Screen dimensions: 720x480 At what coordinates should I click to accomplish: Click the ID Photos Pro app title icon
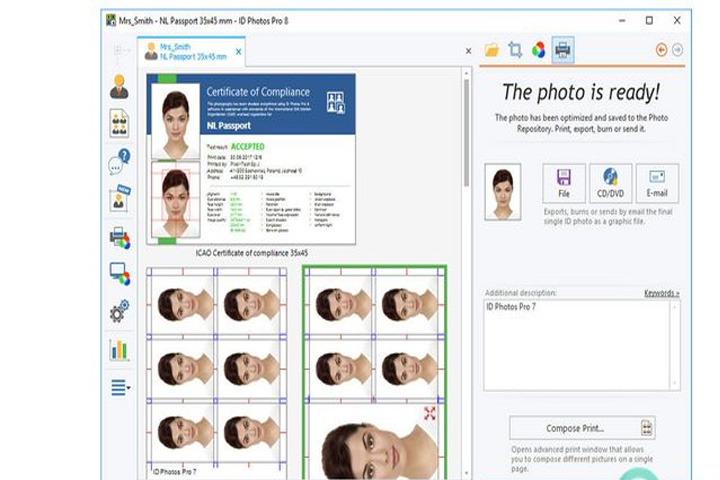111,20
